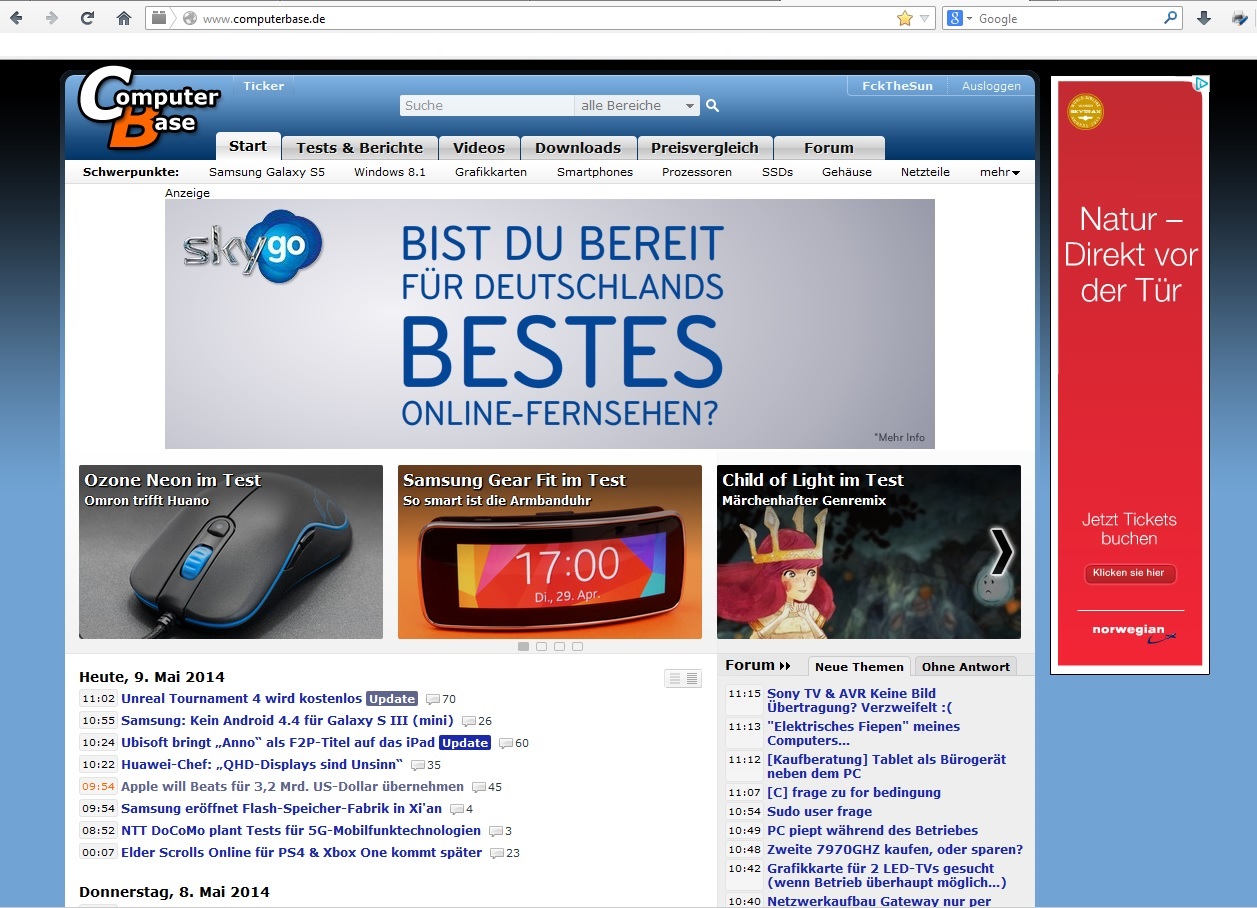Image resolution: width=1257 pixels, height=908 pixels.
Task: Open comments icon for Unreal Tournament article
Action: coord(433,699)
